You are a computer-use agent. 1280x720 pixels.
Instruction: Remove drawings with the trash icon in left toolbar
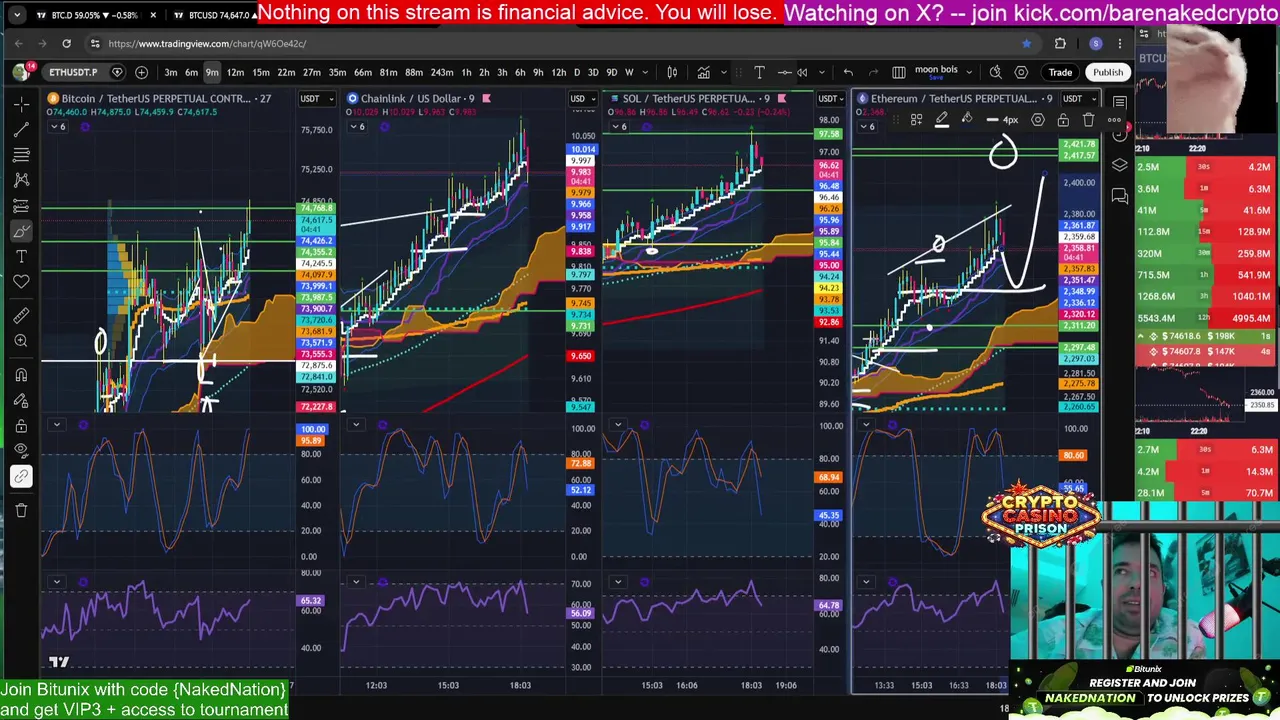21,510
